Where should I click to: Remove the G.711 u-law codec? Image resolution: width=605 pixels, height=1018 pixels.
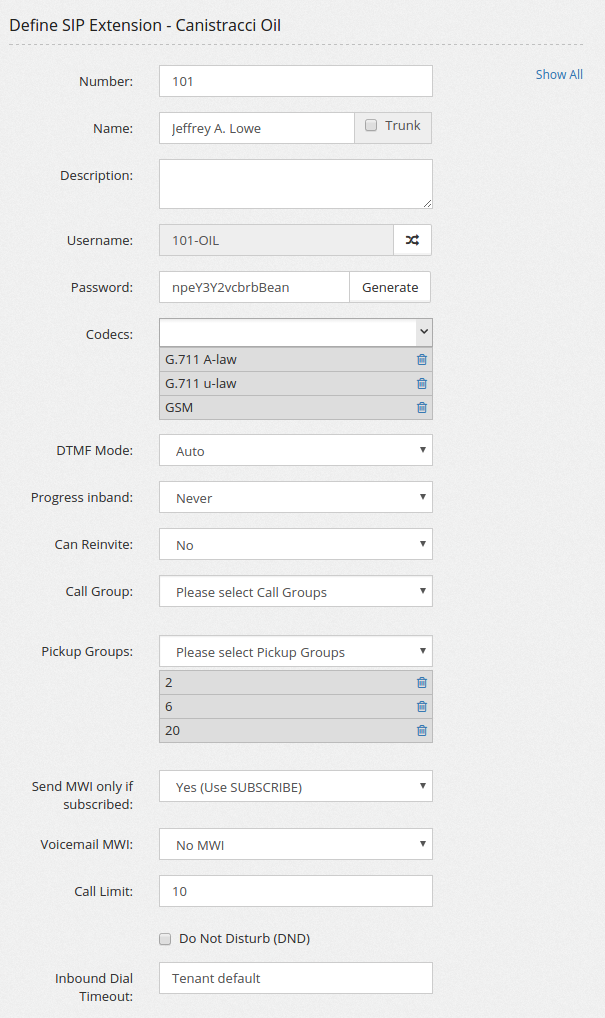421,384
